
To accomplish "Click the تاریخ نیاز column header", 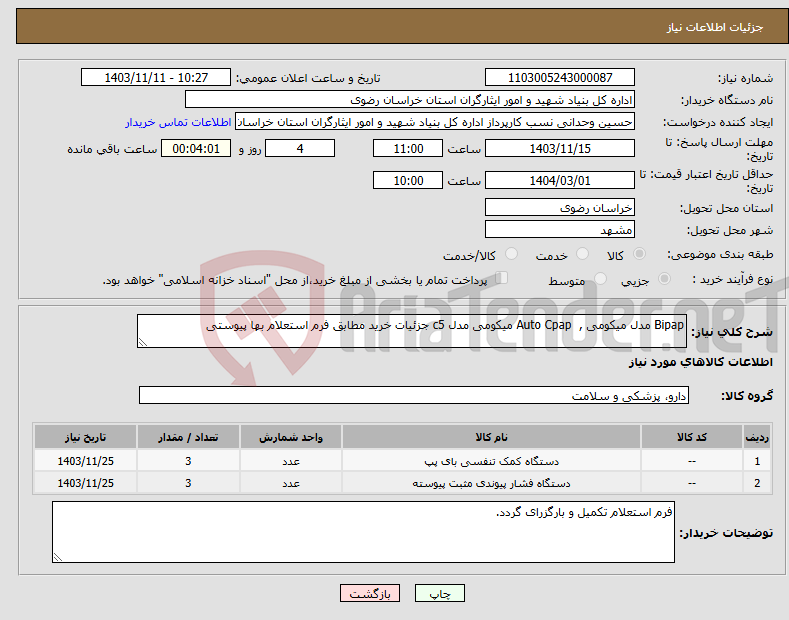I will point(86,437).
